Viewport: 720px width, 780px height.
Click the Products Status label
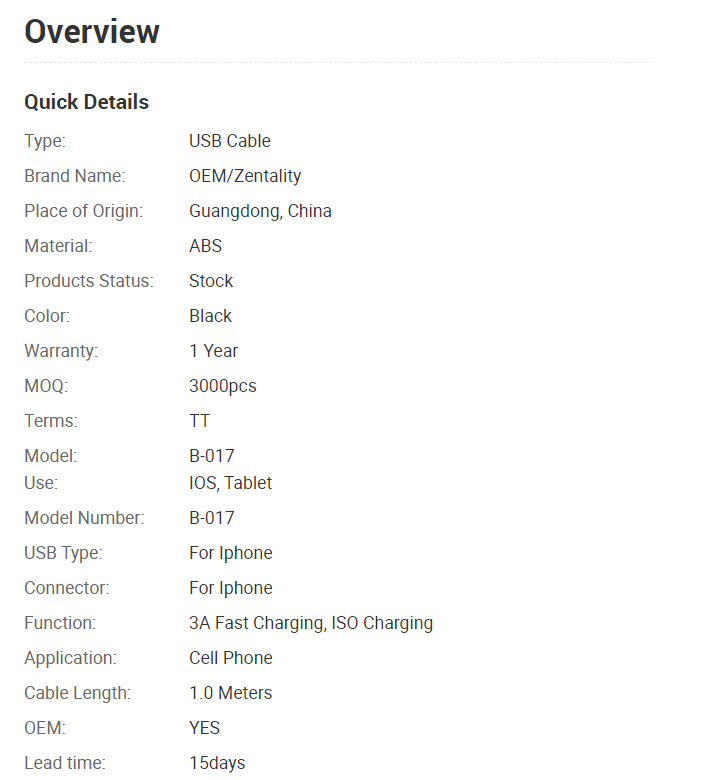(89, 281)
